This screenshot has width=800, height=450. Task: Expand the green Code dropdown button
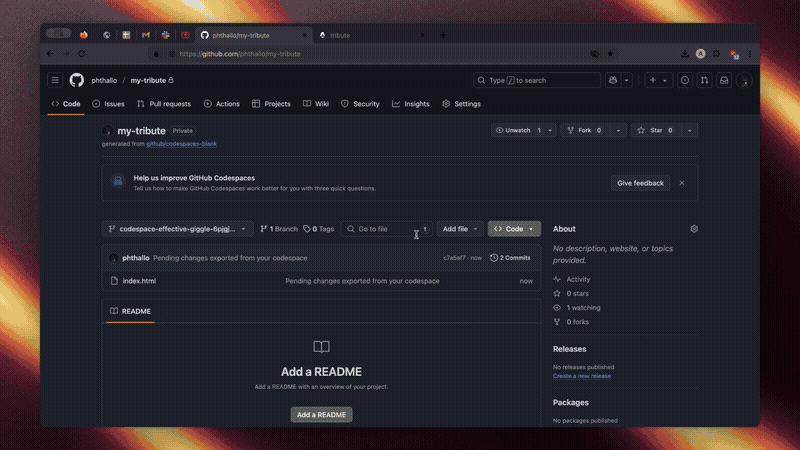click(x=514, y=229)
